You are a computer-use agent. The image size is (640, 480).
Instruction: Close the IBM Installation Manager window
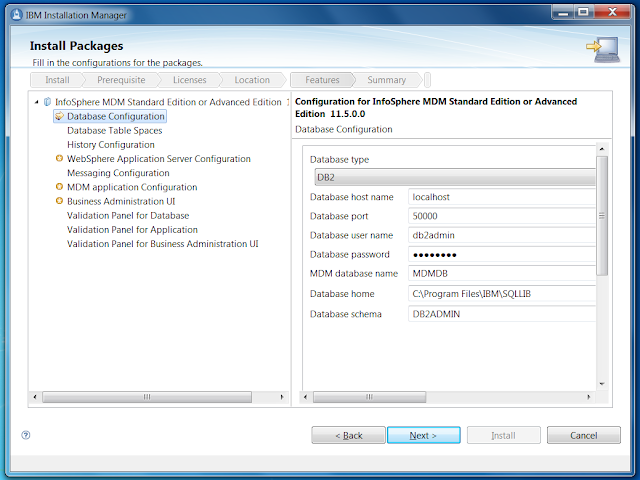click(612, 12)
